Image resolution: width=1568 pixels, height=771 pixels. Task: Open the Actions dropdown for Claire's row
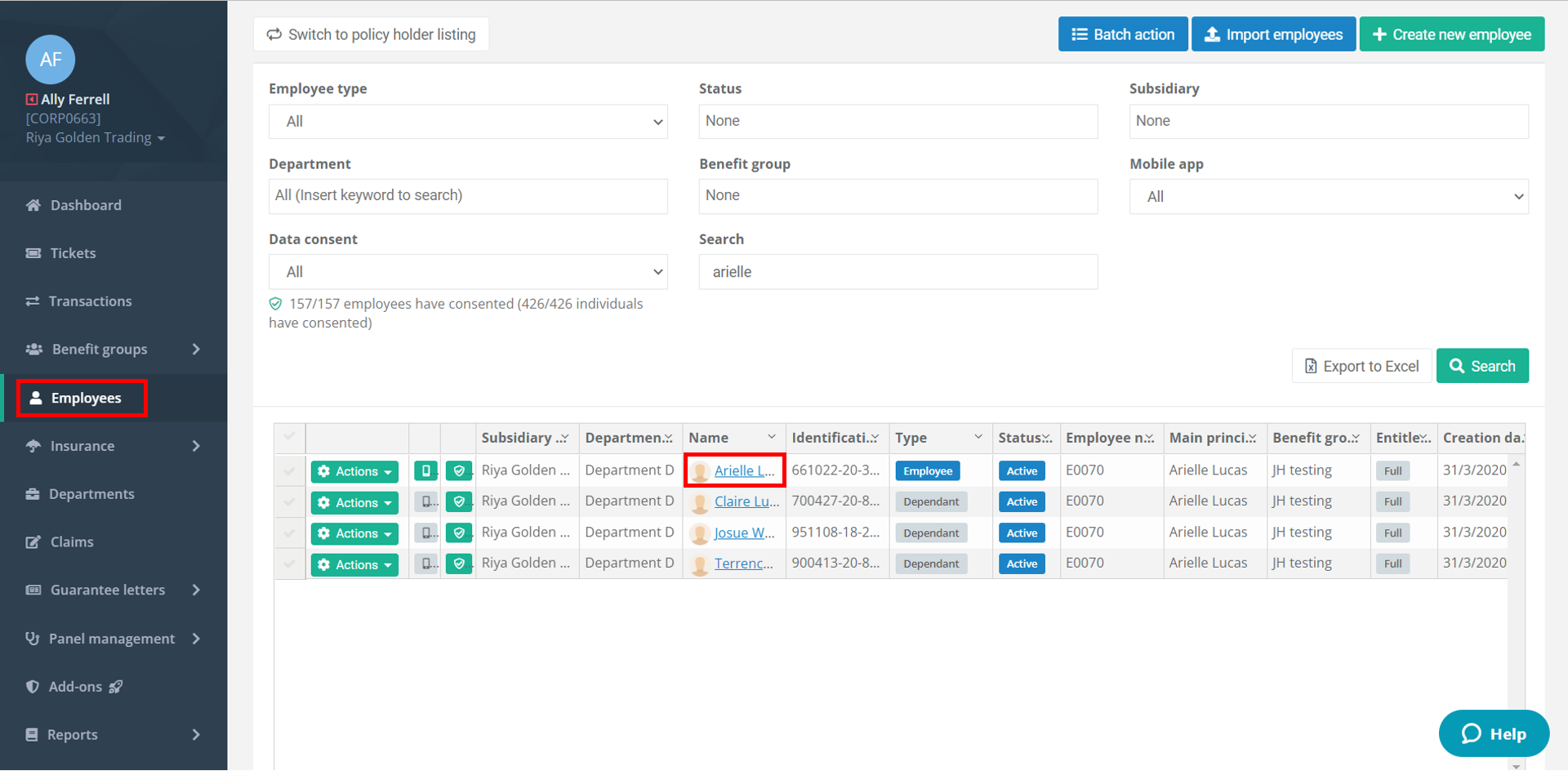point(354,503)
